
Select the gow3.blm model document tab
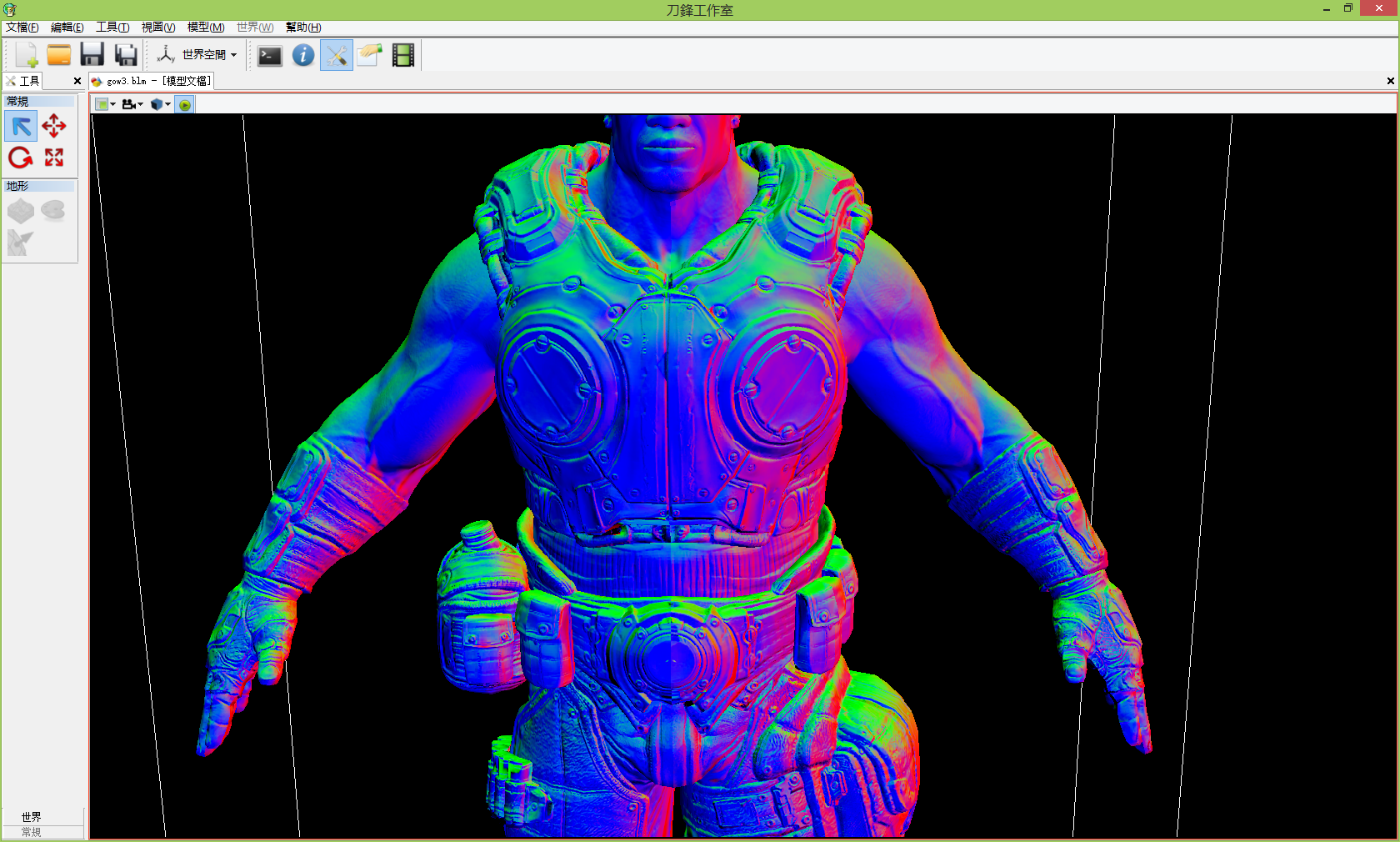(152, 81)
